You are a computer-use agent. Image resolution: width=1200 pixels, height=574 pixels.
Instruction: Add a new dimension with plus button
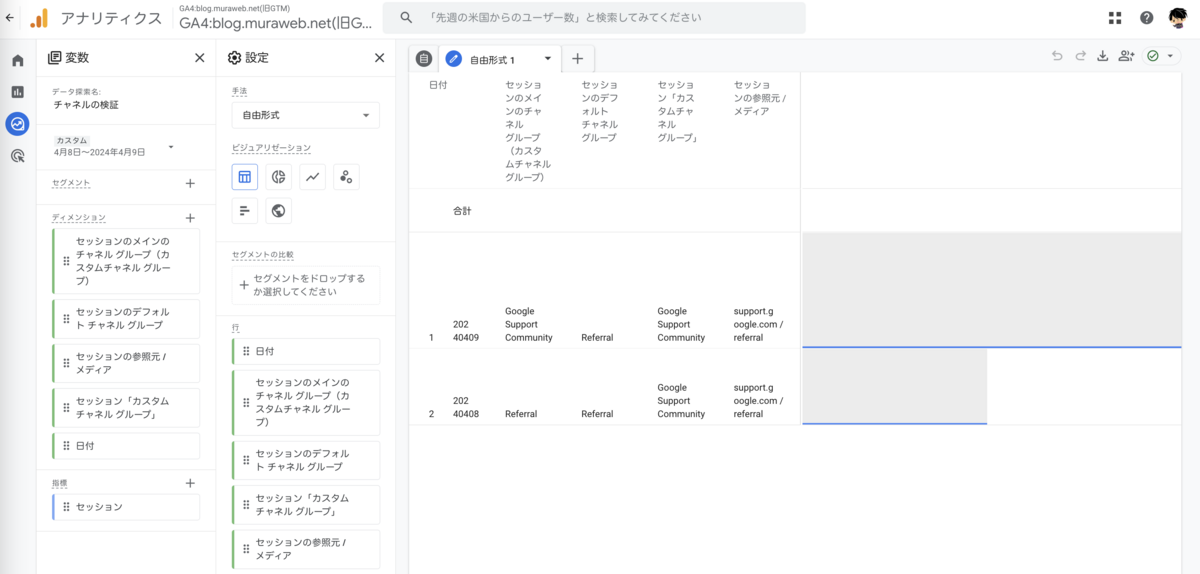tap(190, 217)
